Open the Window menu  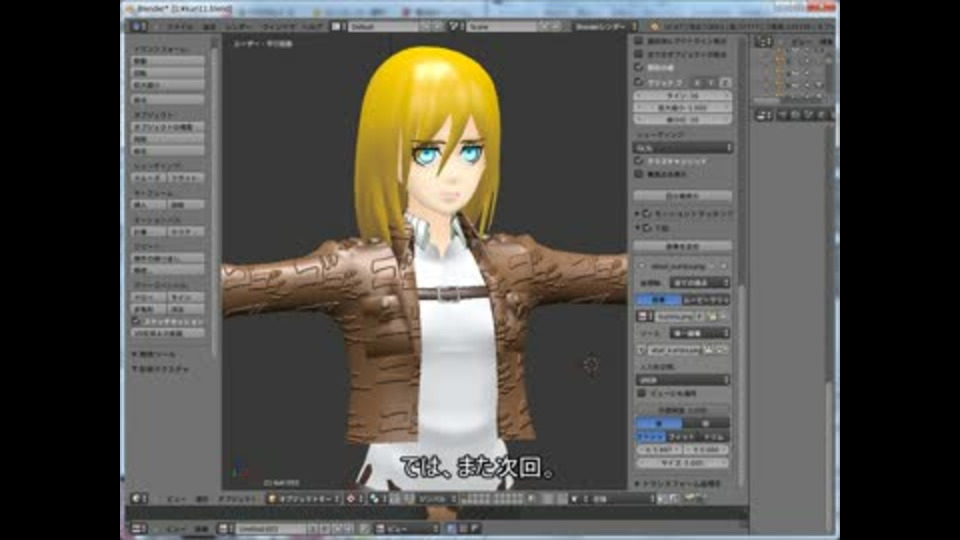(278, 26)
